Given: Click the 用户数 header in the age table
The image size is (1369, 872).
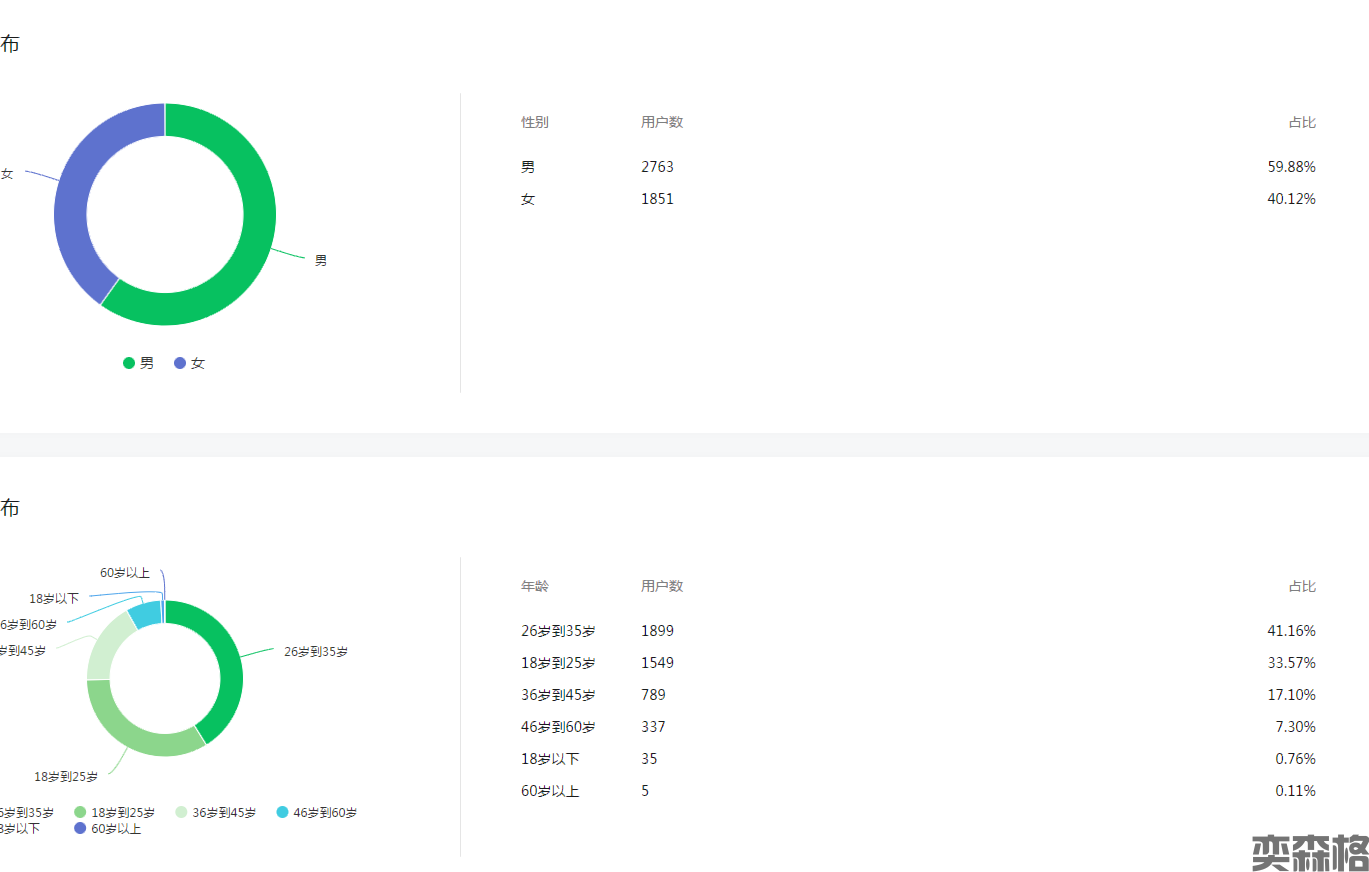Looking at the screenshot, I should click(x=661, y=586).
